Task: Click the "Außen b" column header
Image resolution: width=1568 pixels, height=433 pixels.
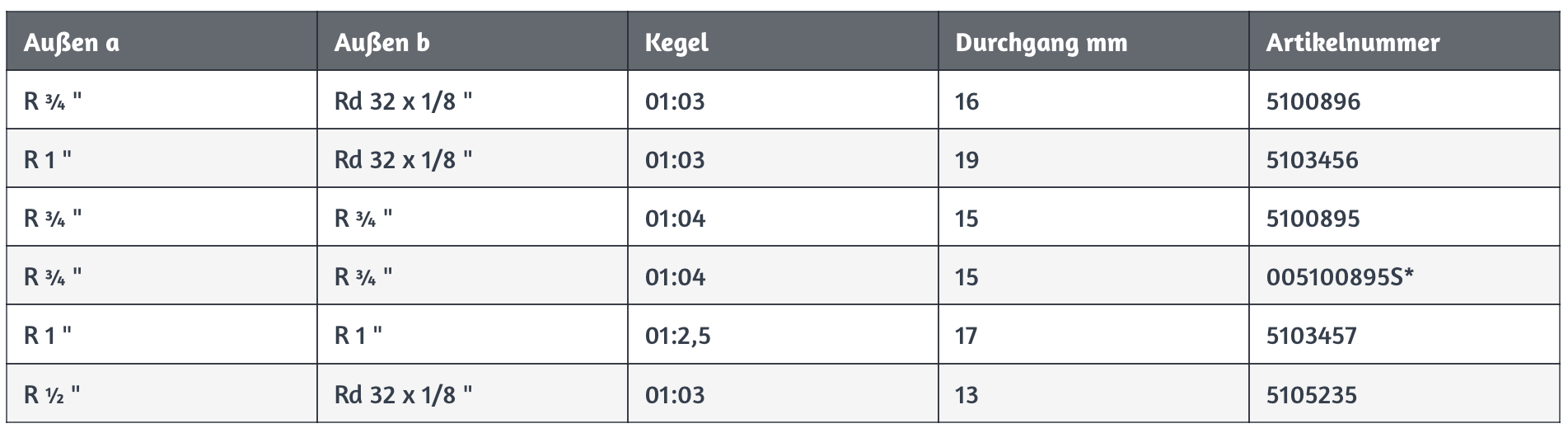Action: (381, 43)
